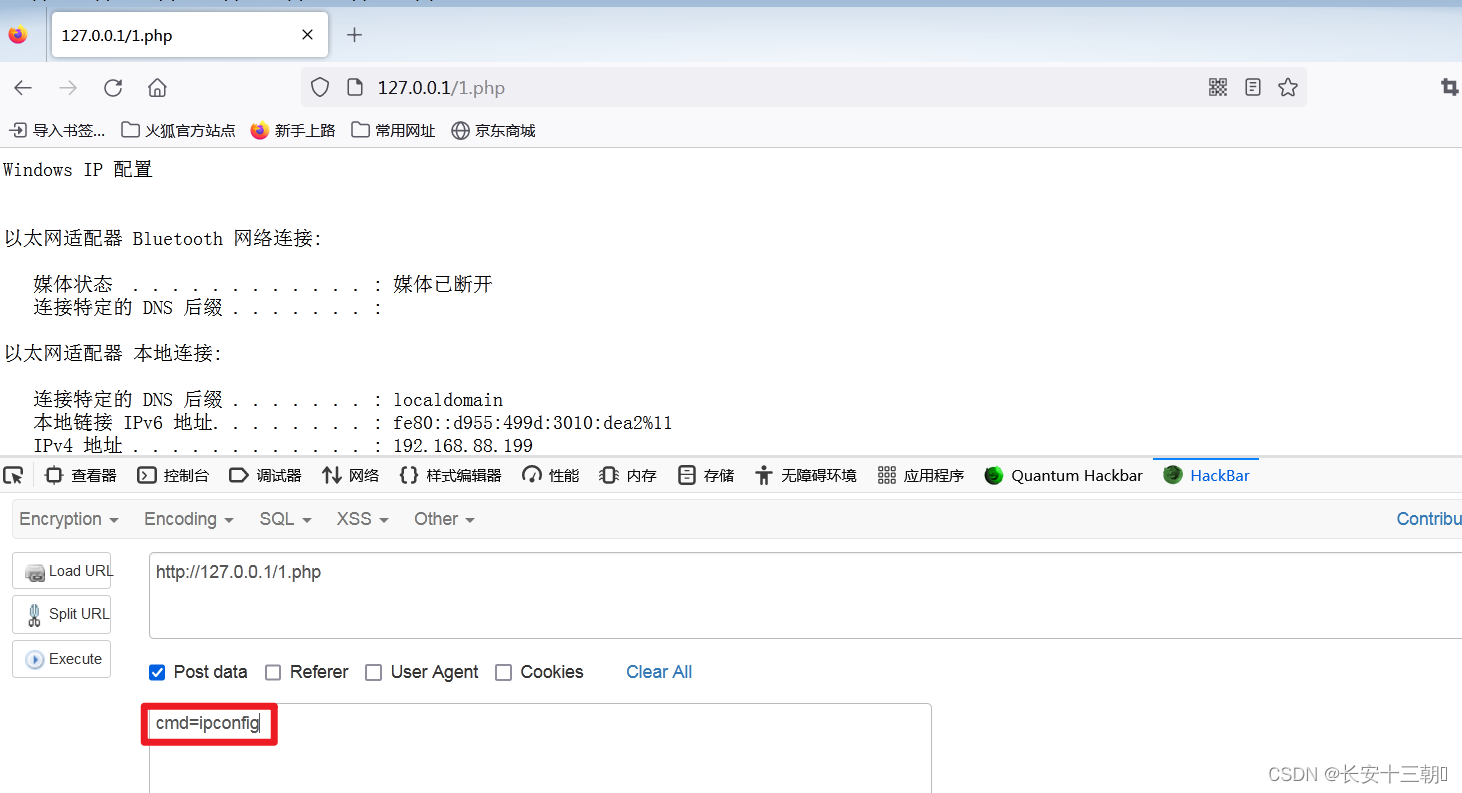The height and width of the screenshot is (793, 1462).
Task: Uncheck the Post data checkbox
Action: click(x=157, y=673)
